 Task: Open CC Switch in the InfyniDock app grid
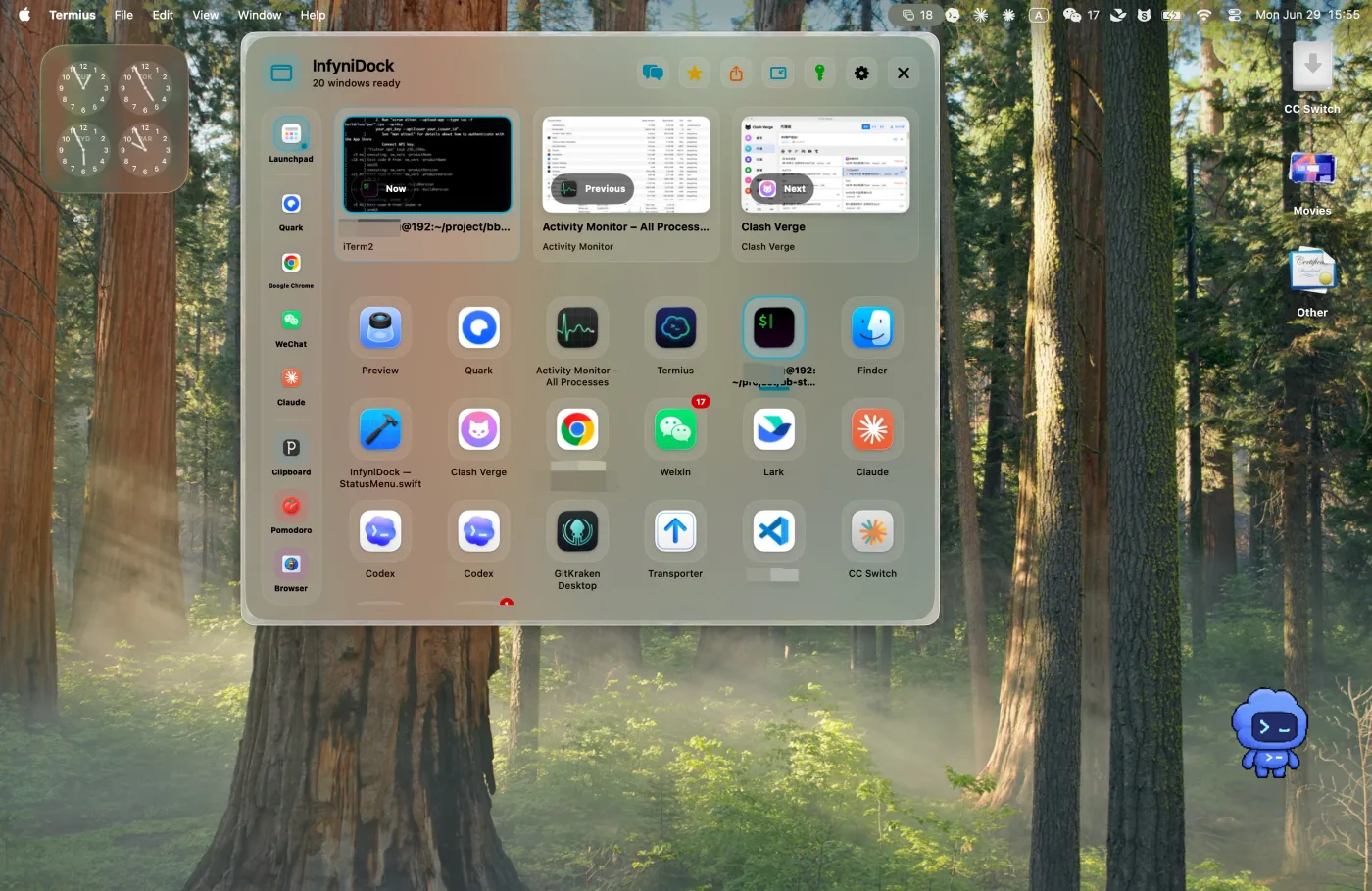(x=872, y=531)
